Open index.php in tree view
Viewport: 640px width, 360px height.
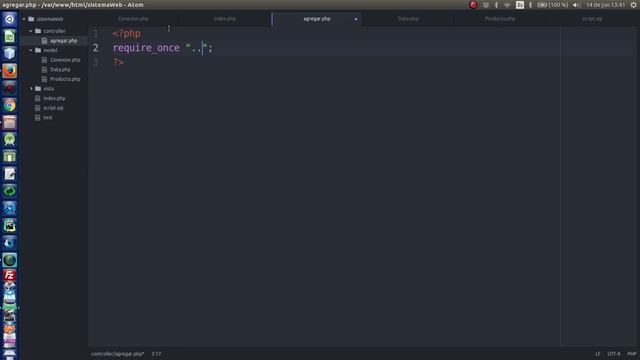(53, 98)
